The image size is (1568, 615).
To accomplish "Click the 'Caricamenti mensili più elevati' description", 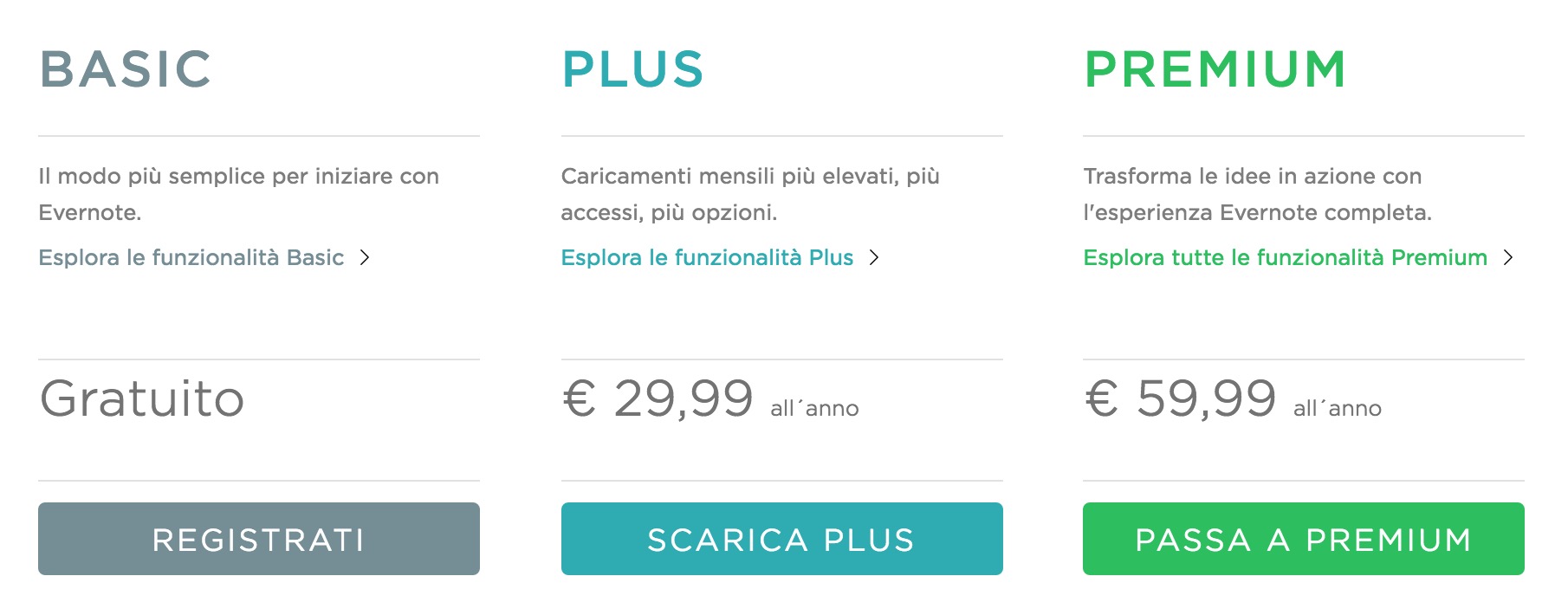I will coord(749,194).
